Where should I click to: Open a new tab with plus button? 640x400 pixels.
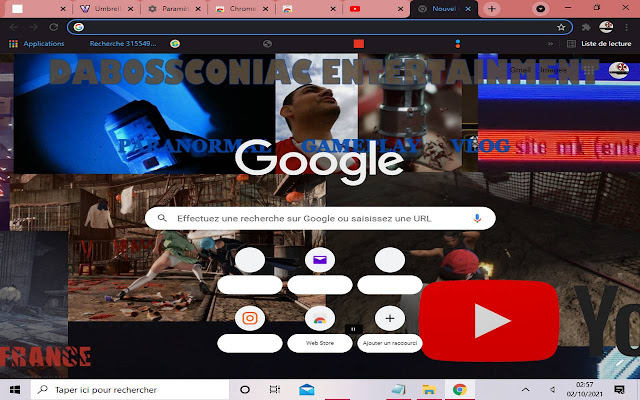click(x=491, y=9)
